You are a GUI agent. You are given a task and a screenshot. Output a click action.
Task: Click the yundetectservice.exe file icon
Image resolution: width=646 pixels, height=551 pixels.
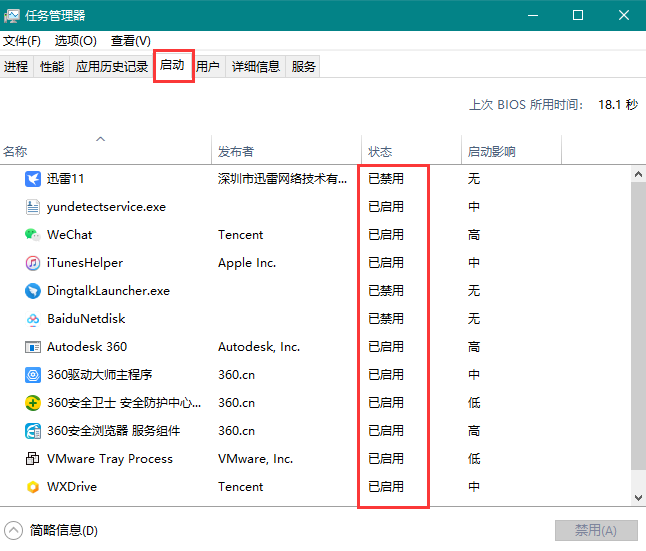click(33, 207)
